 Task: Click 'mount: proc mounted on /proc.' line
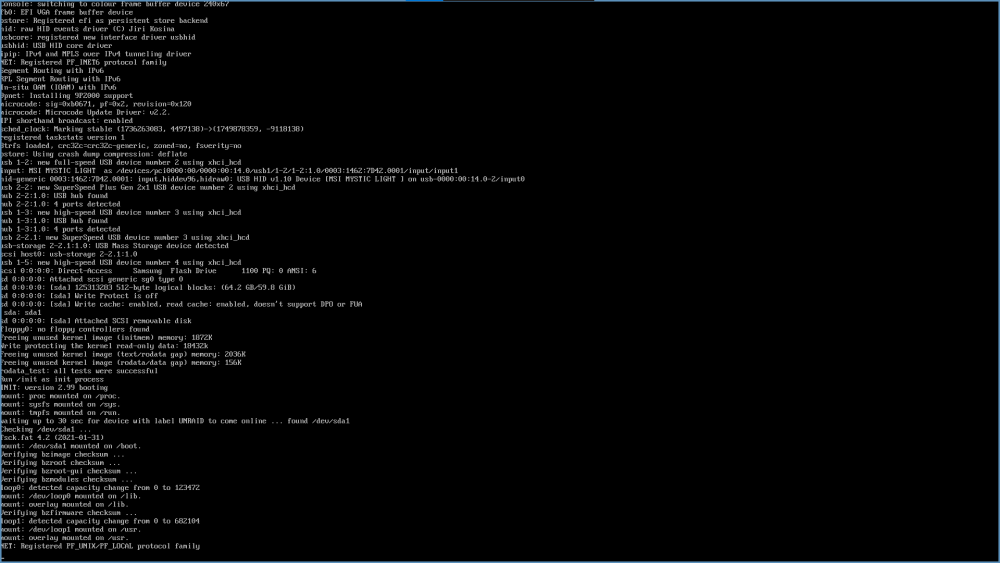click(61, 395)
